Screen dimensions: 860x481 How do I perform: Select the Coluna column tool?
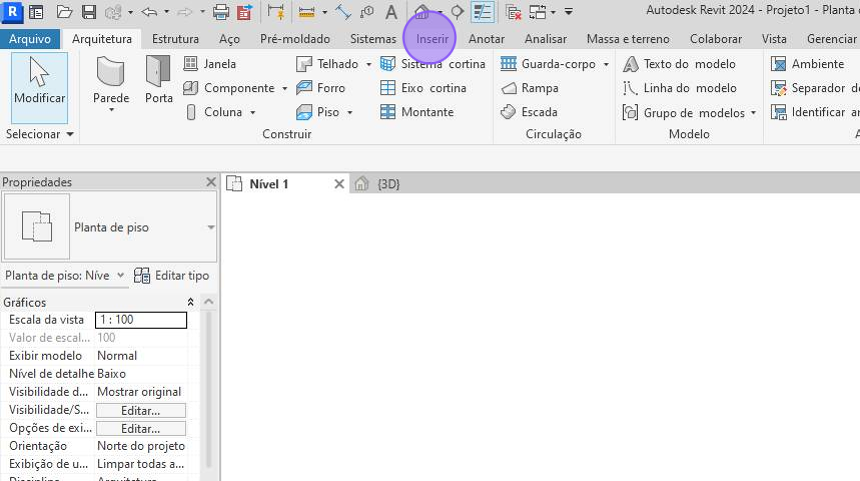[x=214, y=112]
